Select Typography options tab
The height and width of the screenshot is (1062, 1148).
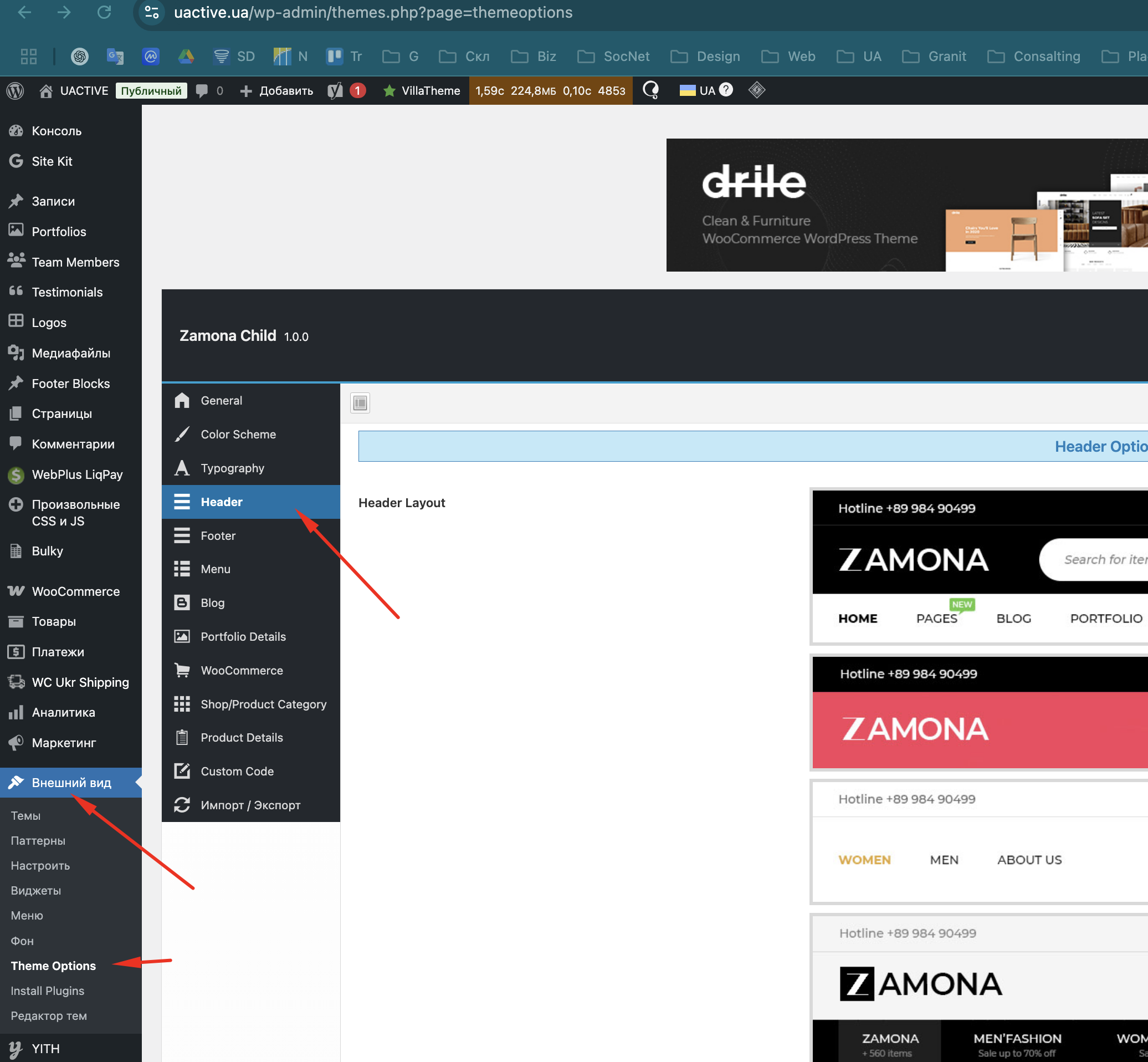click(251, 468)
